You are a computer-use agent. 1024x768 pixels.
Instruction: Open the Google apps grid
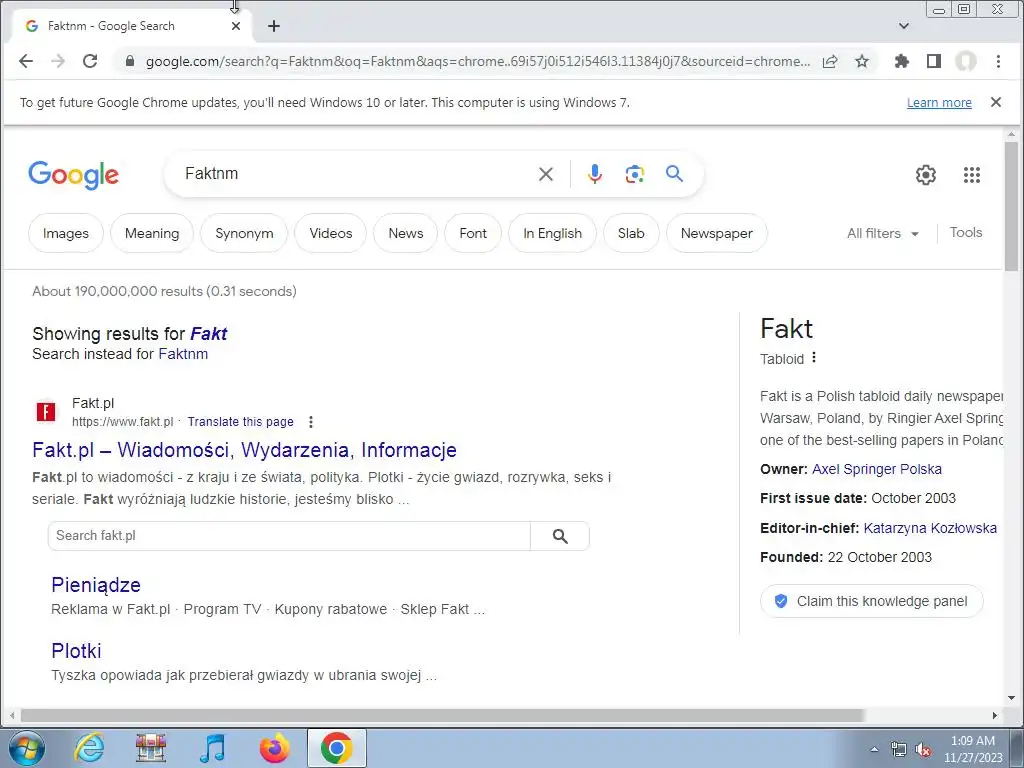(x=972, y=174)
